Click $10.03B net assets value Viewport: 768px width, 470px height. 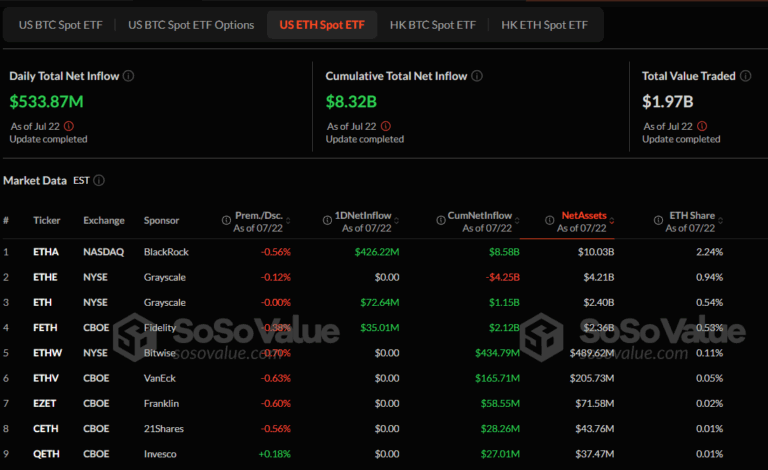(x=596, y=252)
